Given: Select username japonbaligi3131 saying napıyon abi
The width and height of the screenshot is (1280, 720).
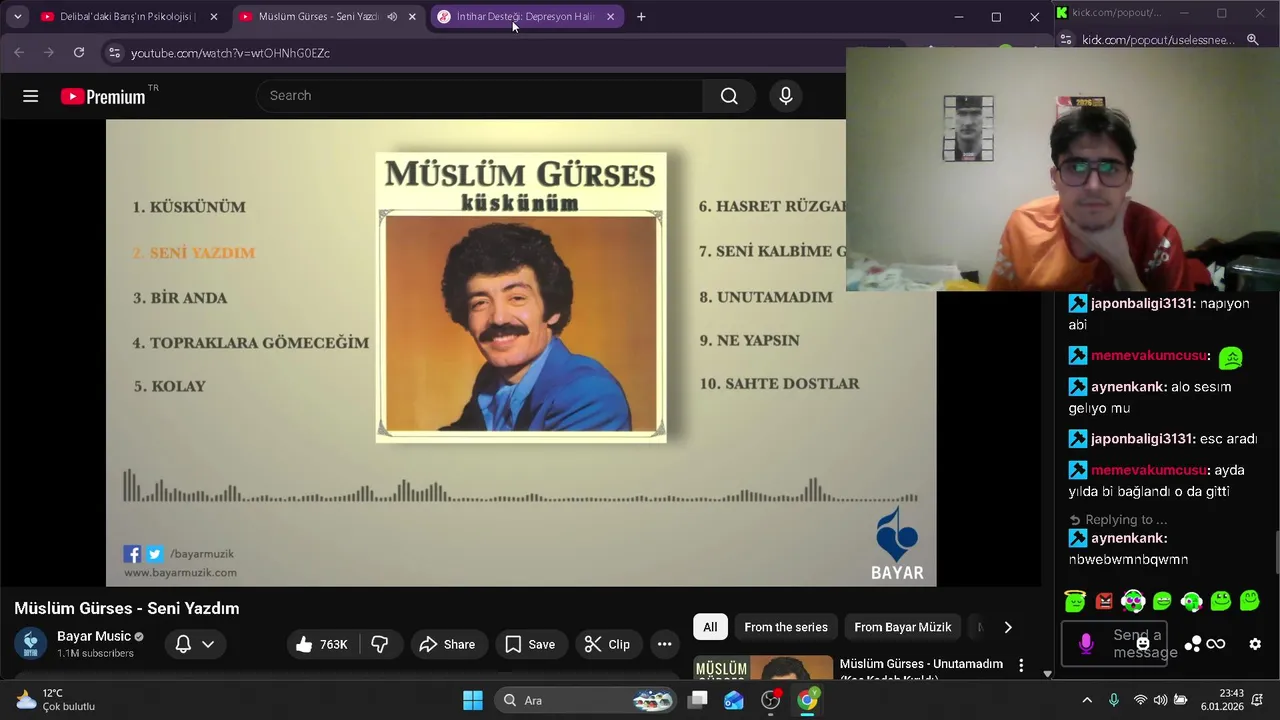Looking at the screenshot, I should [1142, 303].
